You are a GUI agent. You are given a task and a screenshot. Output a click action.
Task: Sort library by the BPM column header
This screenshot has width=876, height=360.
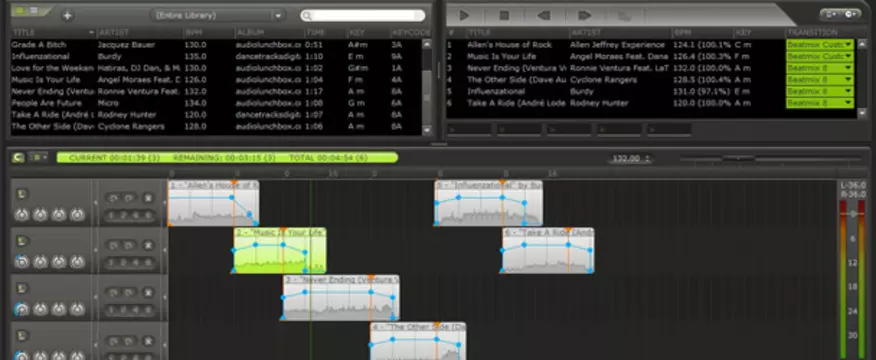(x=209, y=32)
